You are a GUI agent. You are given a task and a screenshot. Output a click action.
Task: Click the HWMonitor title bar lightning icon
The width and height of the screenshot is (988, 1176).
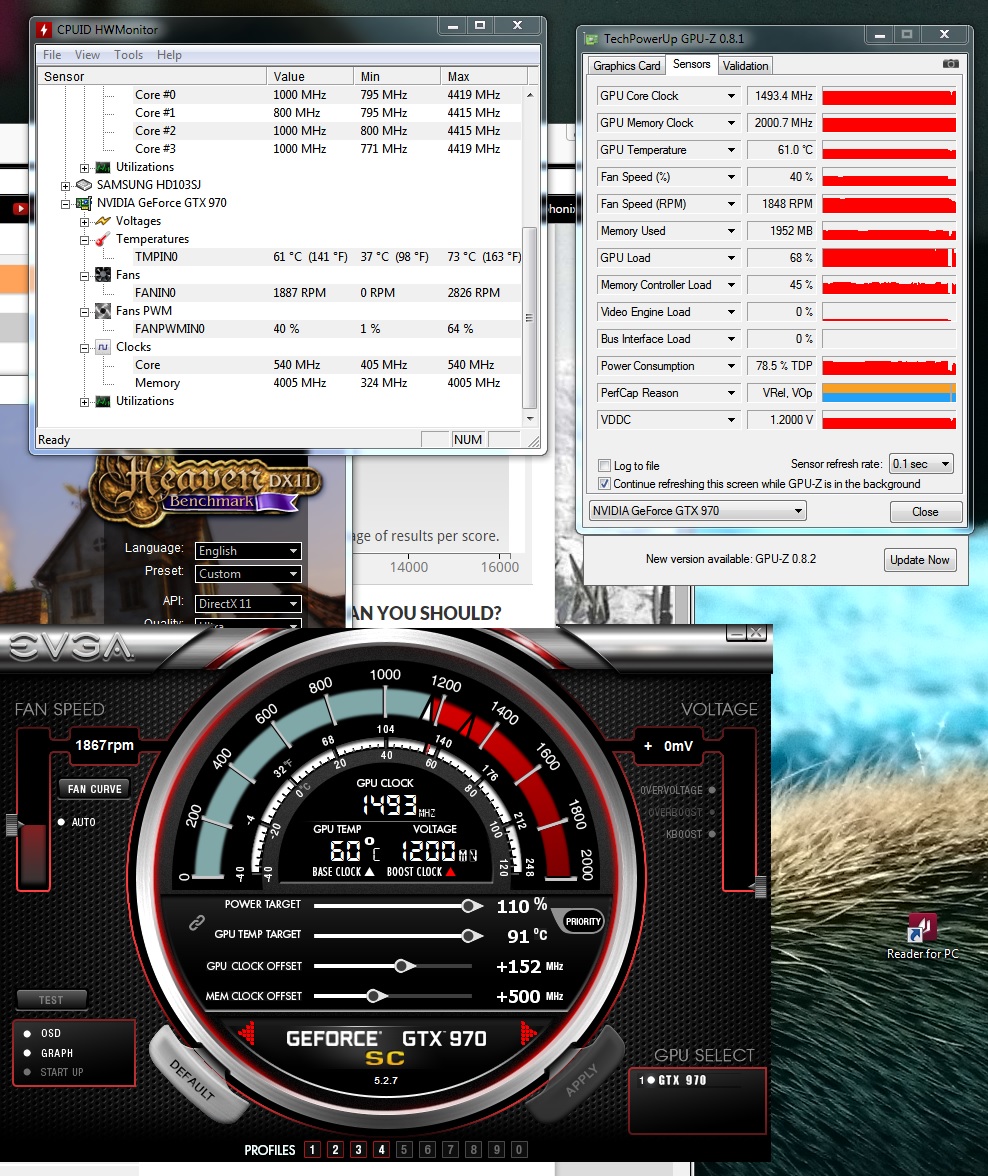click(44, 29)
